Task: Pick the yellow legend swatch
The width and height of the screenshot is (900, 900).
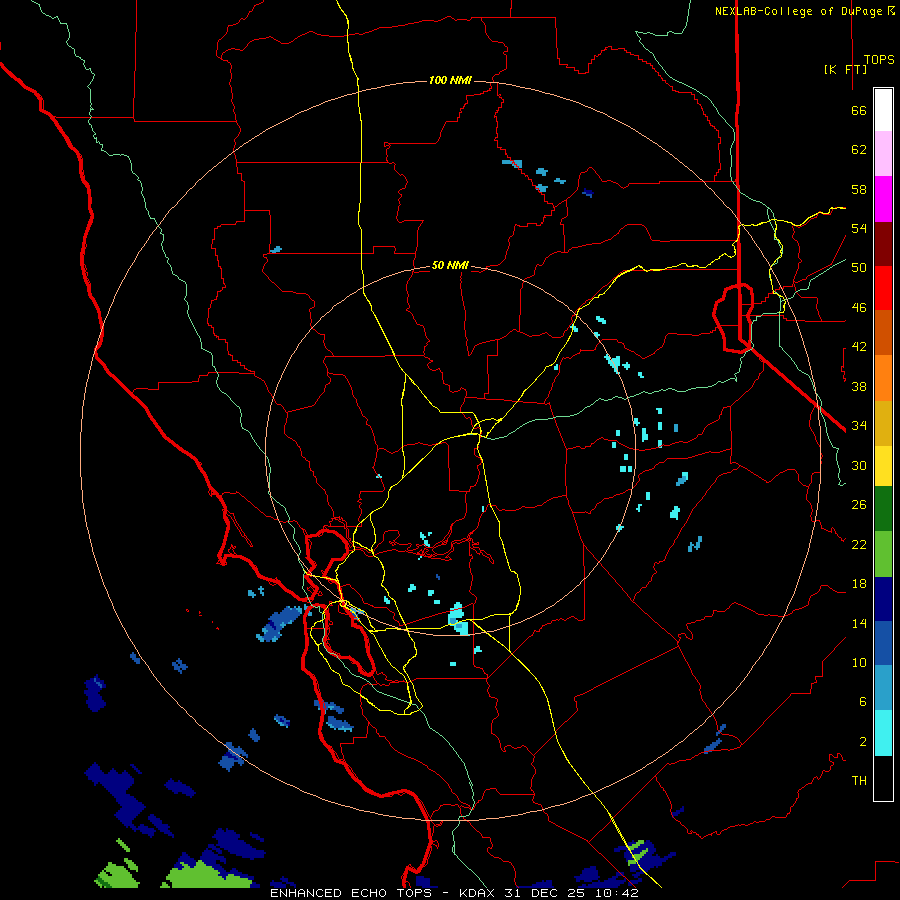Action: click(883, 466)
